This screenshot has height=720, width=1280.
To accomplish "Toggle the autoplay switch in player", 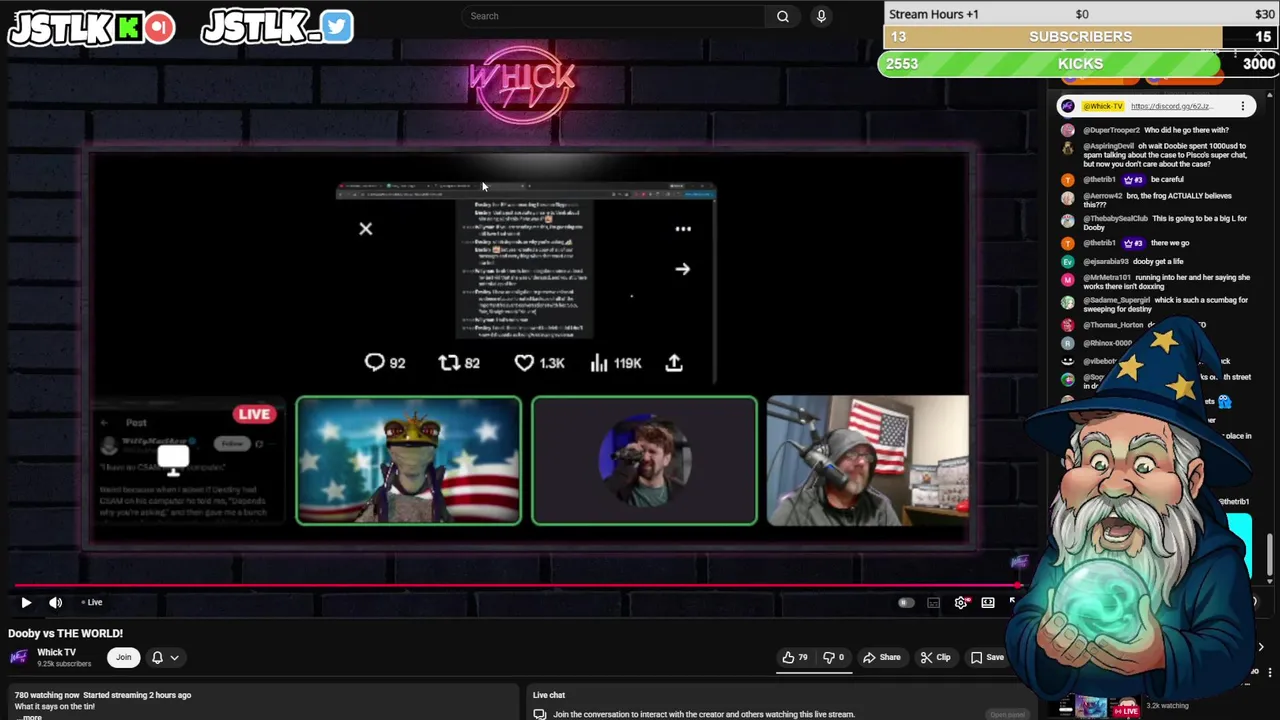I will point(906,602).
